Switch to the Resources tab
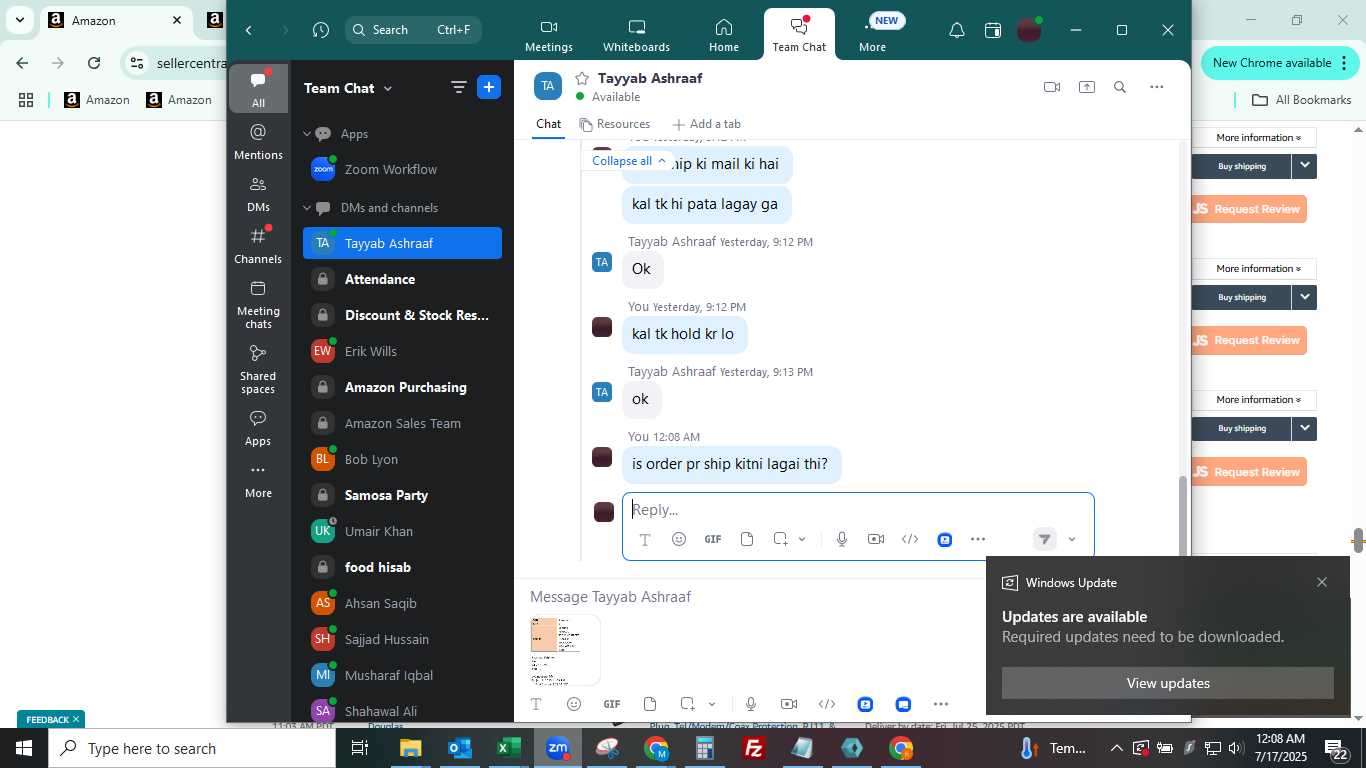Screen dimensions: 1366x768 (x=615, y=124)
